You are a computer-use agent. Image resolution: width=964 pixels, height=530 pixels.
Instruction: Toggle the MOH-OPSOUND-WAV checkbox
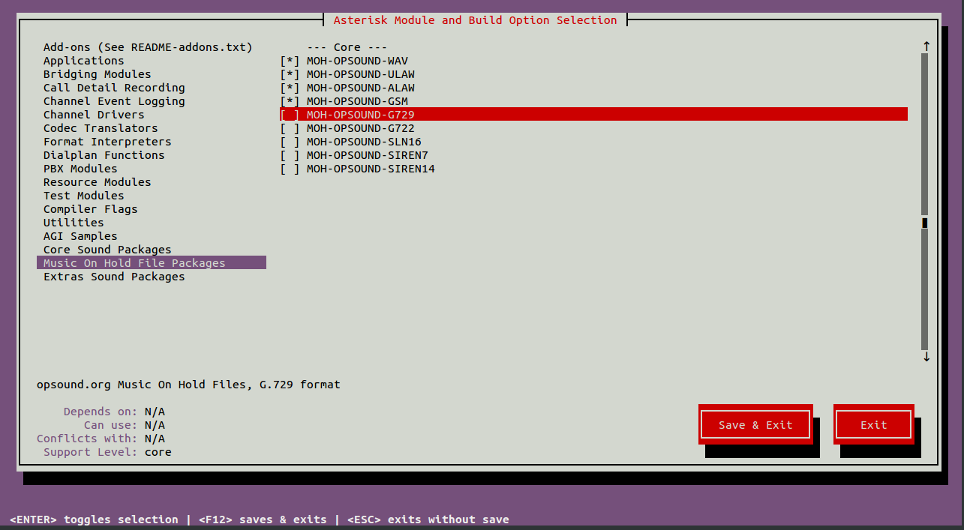[x=290, y=61]
